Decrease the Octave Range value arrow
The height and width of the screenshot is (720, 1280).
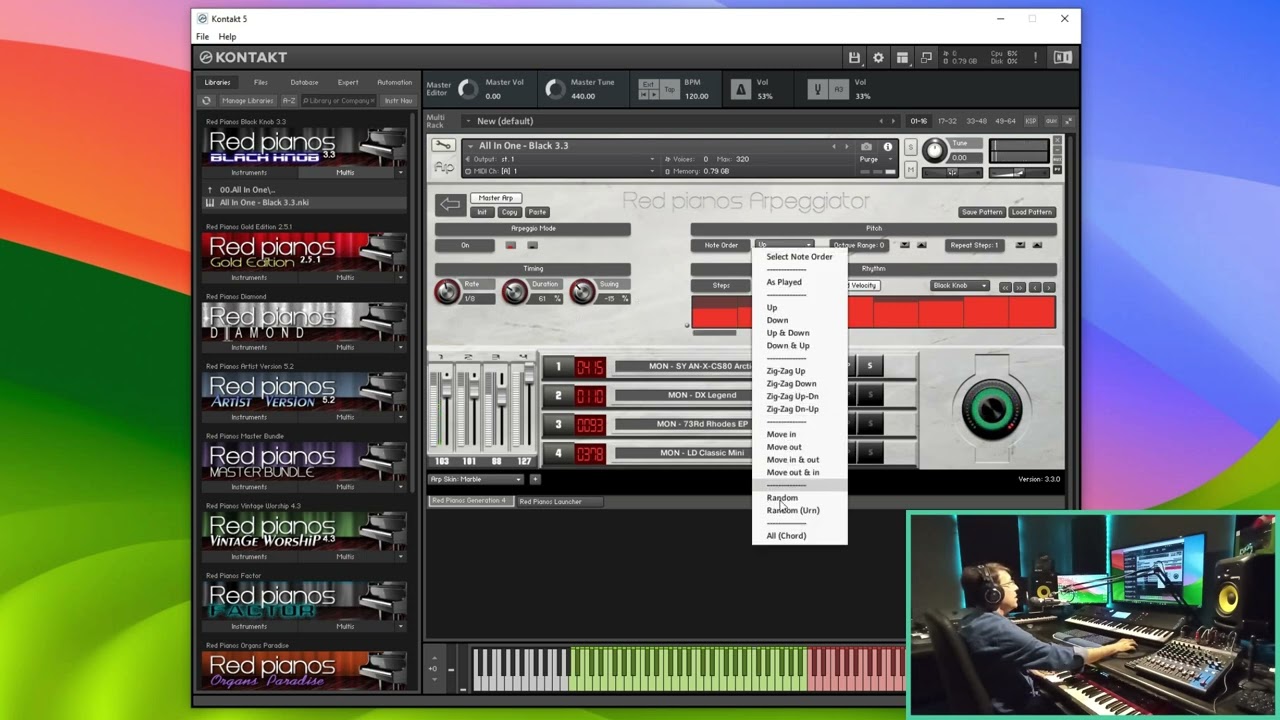click(905, 245)
